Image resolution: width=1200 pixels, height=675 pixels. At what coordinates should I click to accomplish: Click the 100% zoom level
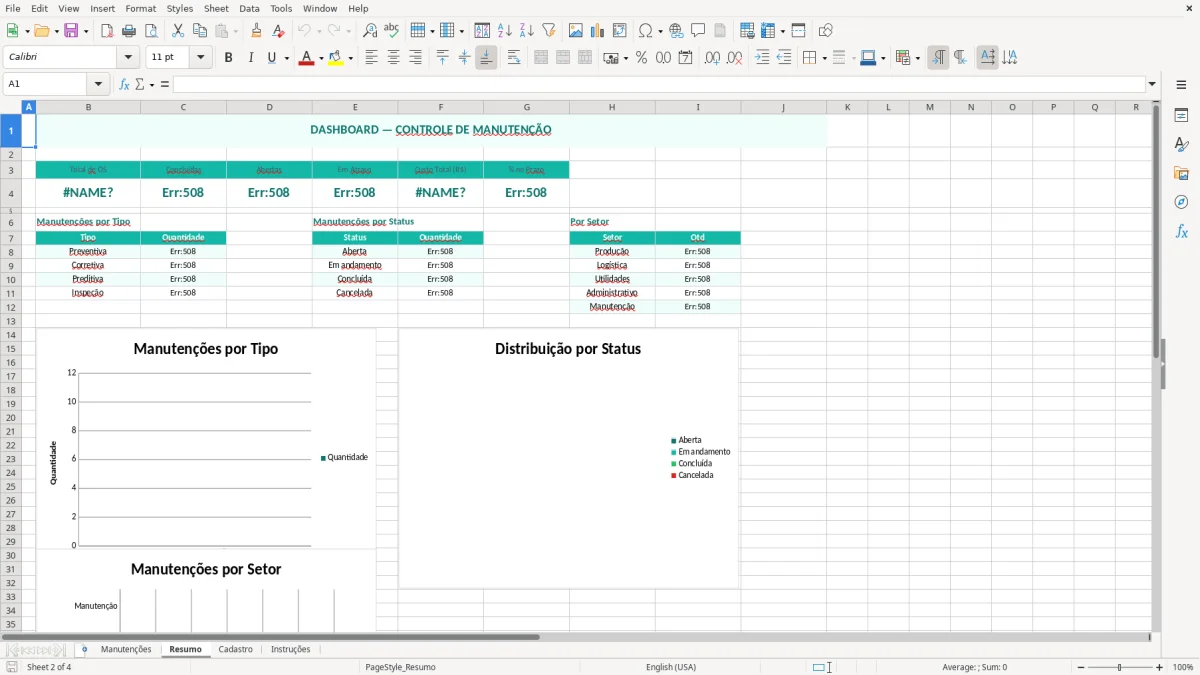click(1183, 667)
